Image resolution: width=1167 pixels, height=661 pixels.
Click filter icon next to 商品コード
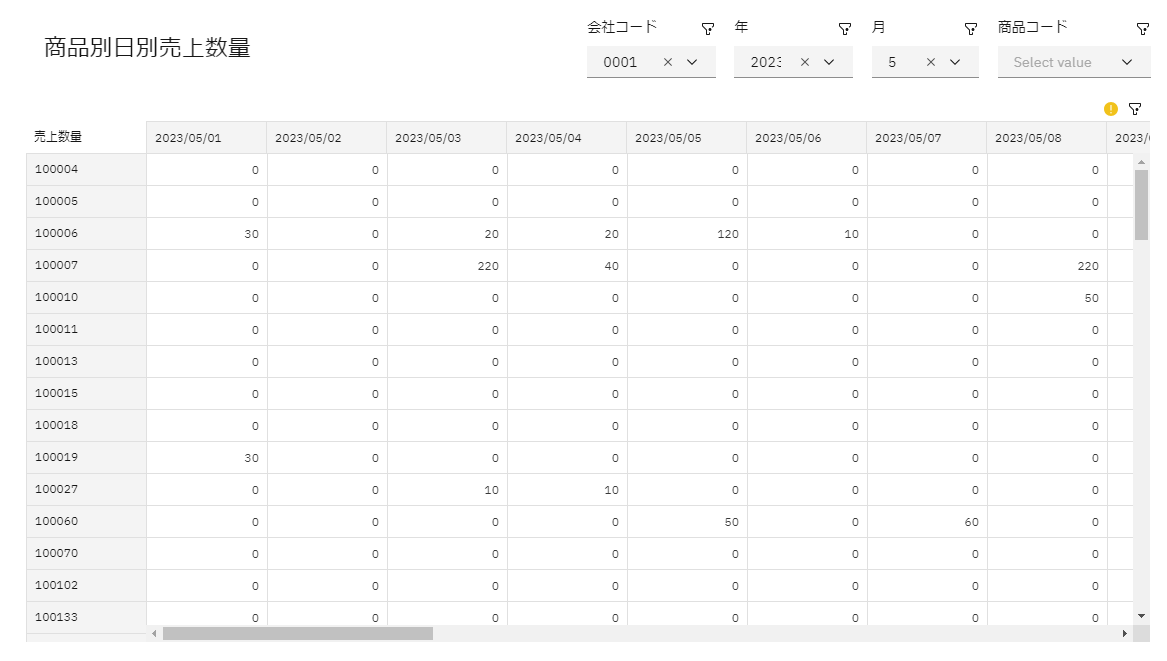pyautogui.click(x=1142, y=29)
